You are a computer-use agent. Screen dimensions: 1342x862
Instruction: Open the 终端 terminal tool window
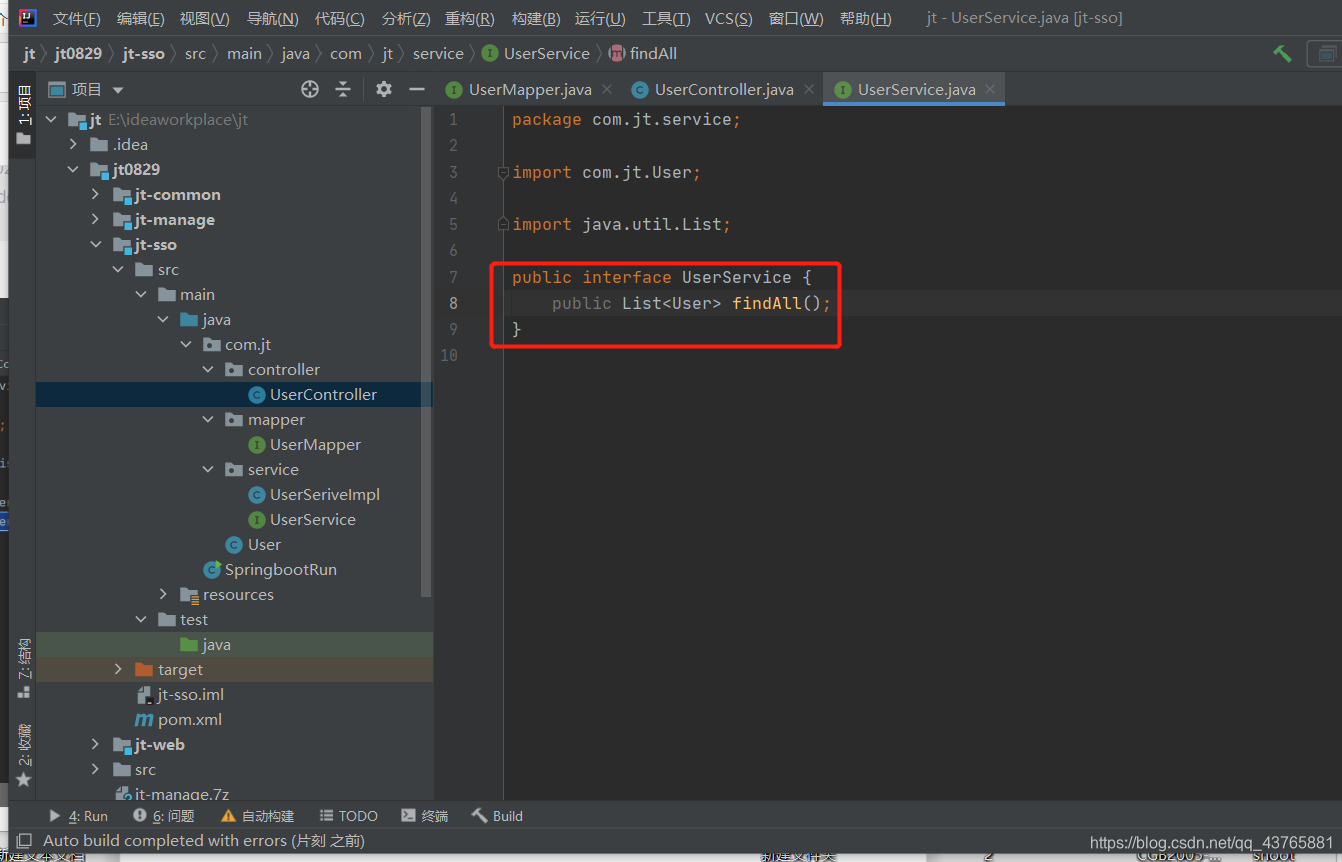pyautogui.click(x=424, y=816)
